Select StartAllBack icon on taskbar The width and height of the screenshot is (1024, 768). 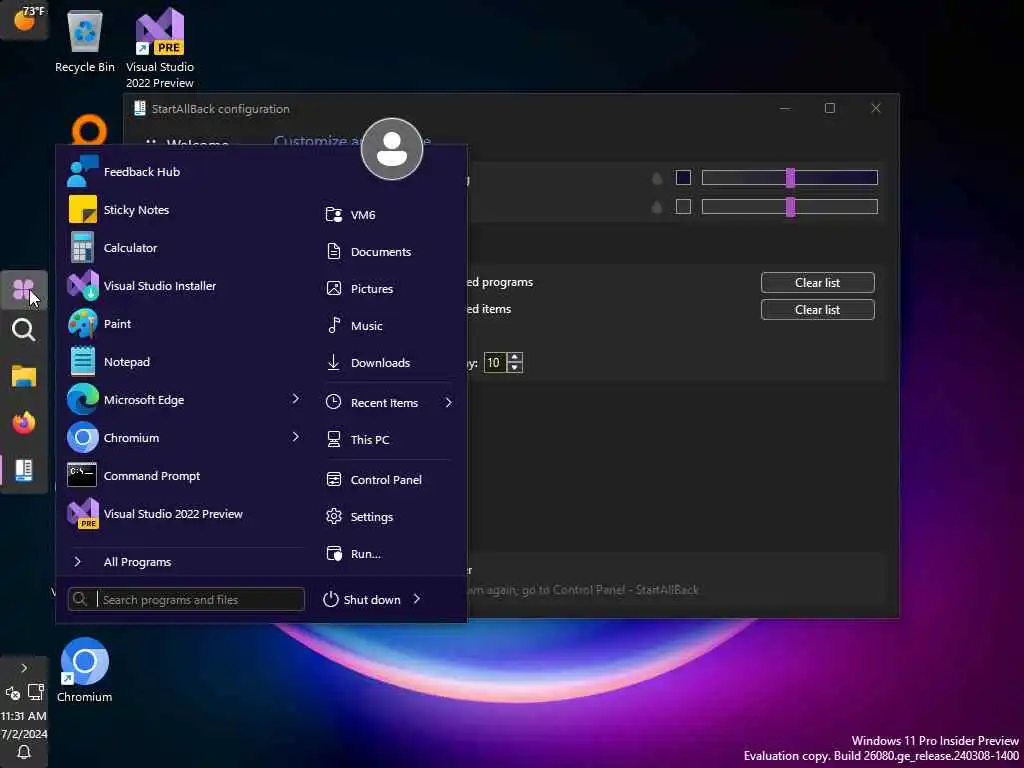24,470
